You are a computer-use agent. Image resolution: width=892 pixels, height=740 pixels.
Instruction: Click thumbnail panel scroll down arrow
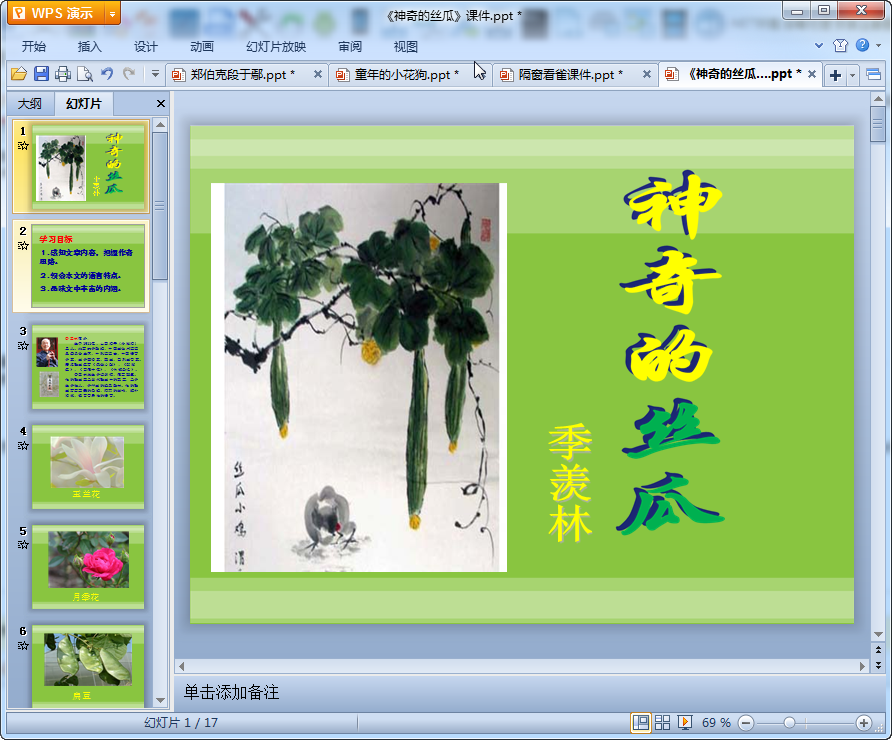pos(160,701)
